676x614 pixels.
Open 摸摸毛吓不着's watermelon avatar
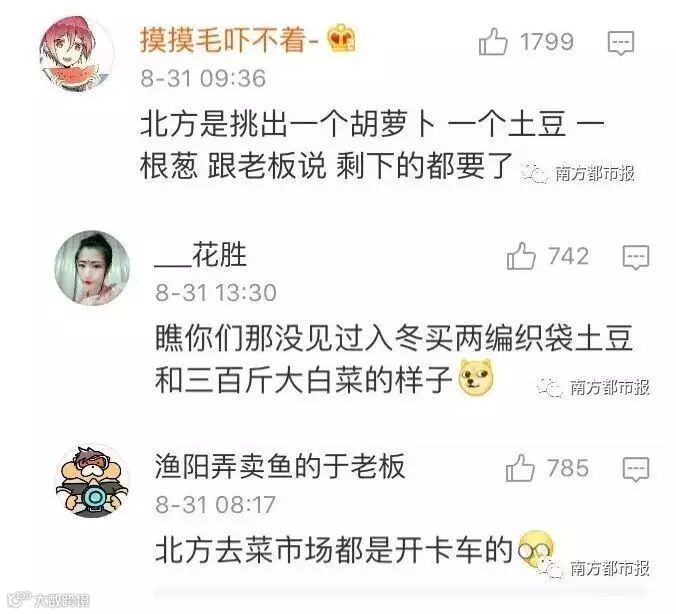[x=76, y=54]
